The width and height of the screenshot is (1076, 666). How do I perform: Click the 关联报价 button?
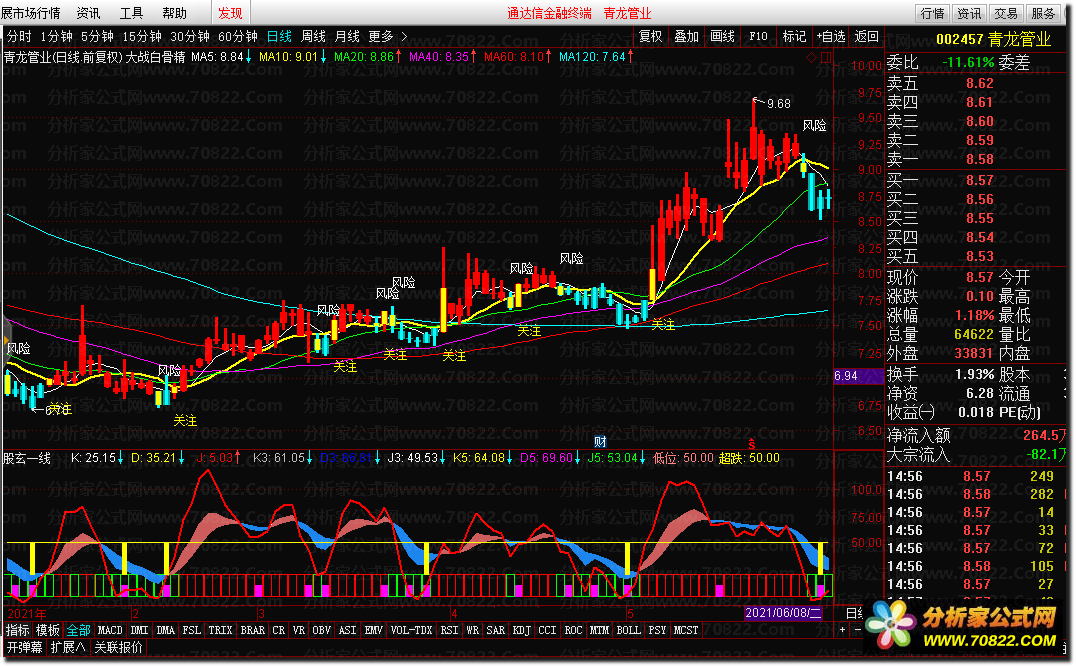pos(118,647)
